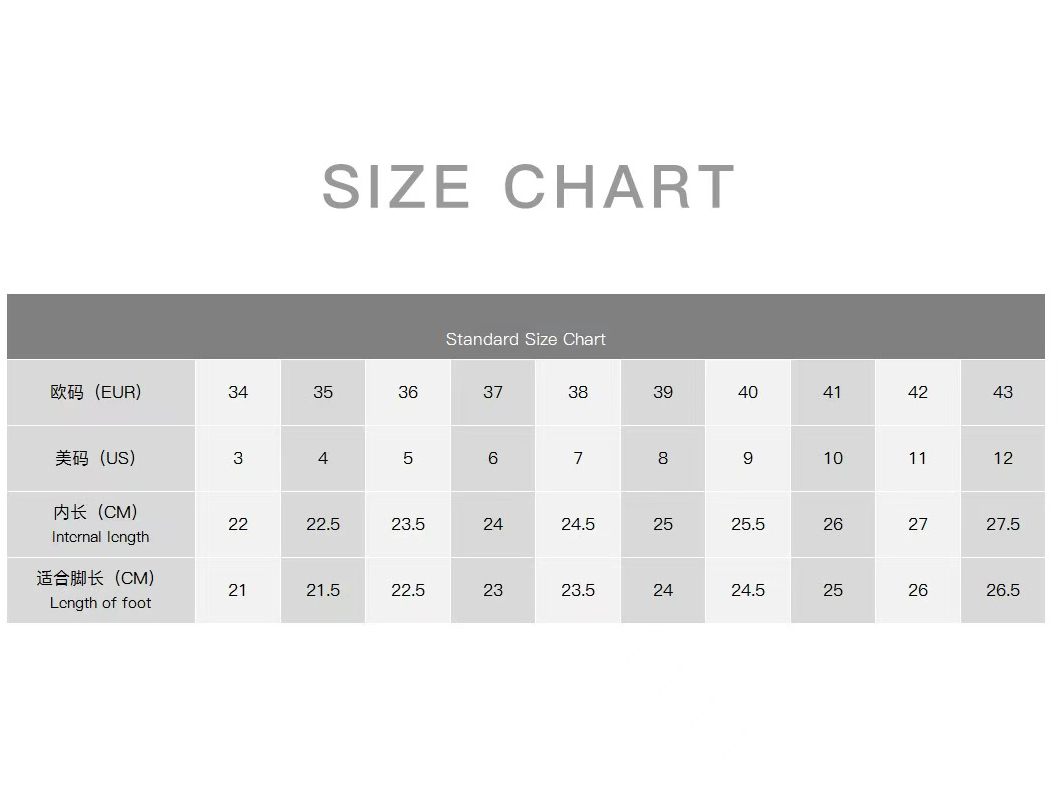Select the 21 foot length cell
This screenshot has width=1058, height=786.
click(x=238, y=590)
